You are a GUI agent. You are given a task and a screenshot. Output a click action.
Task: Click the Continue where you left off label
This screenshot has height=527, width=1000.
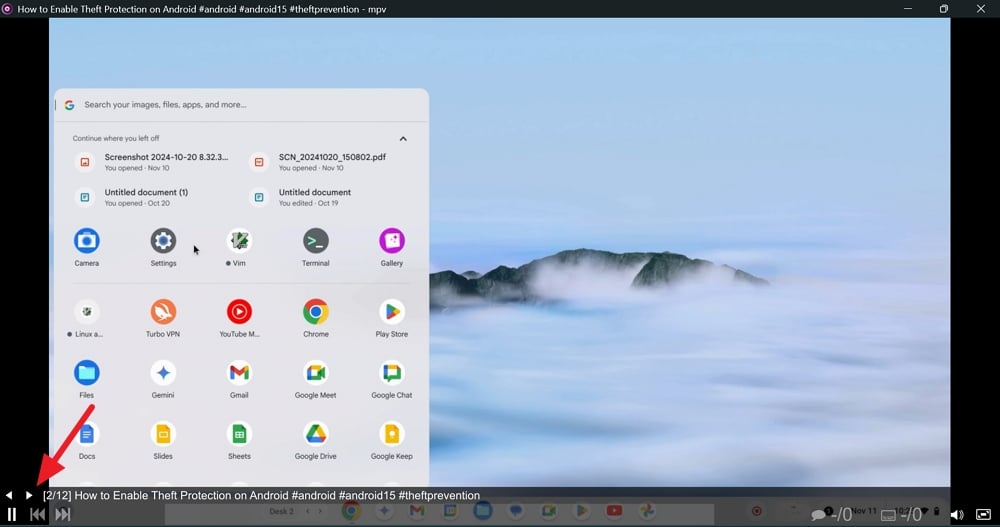pos(116,138)
